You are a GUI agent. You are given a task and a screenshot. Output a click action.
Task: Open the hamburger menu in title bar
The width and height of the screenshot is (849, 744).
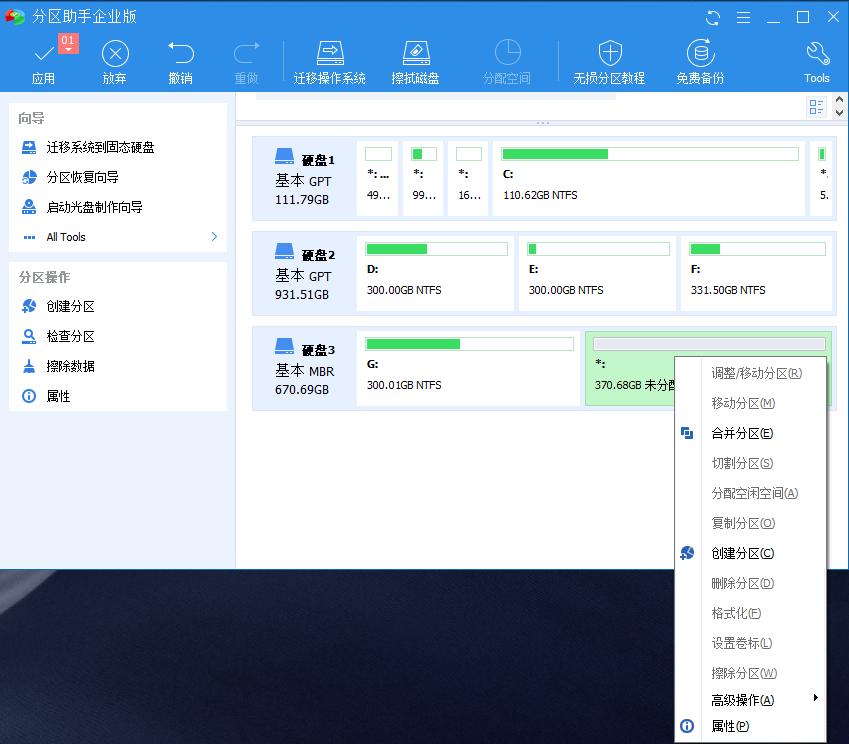pos(742,17)
